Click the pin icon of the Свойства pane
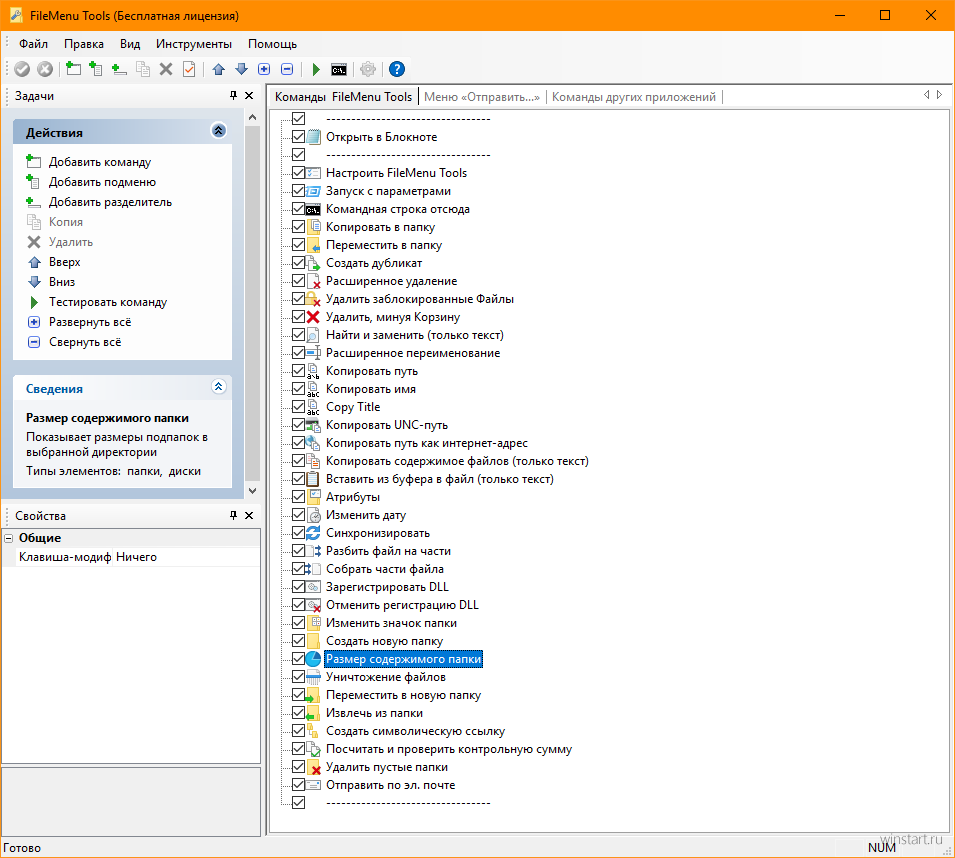The width and height of the screenshot is (955, 858). [233, 516]
